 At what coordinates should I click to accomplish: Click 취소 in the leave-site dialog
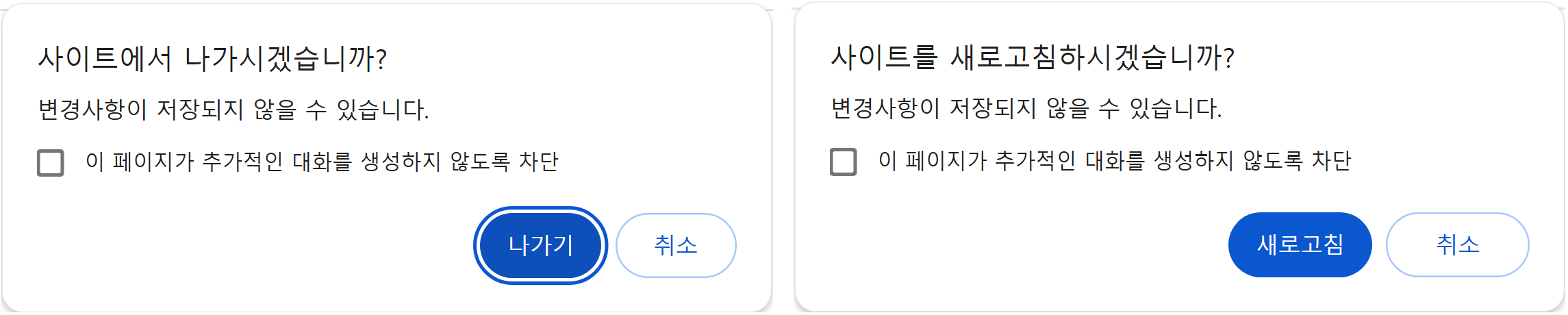click(676, 245)
